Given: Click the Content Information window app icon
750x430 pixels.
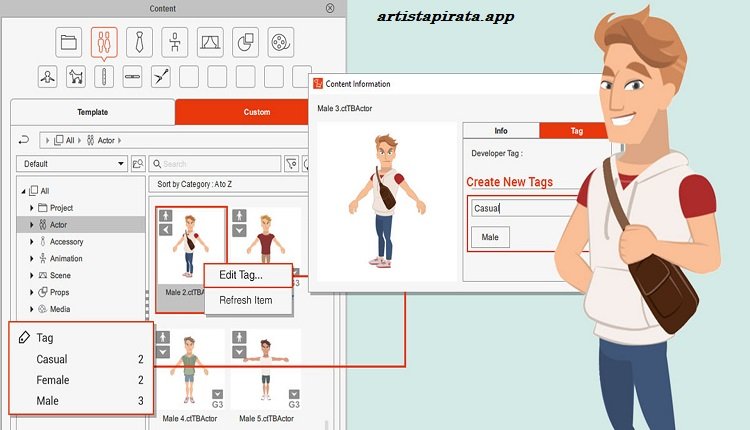Looking at the screenshot, I should point(318,84).
